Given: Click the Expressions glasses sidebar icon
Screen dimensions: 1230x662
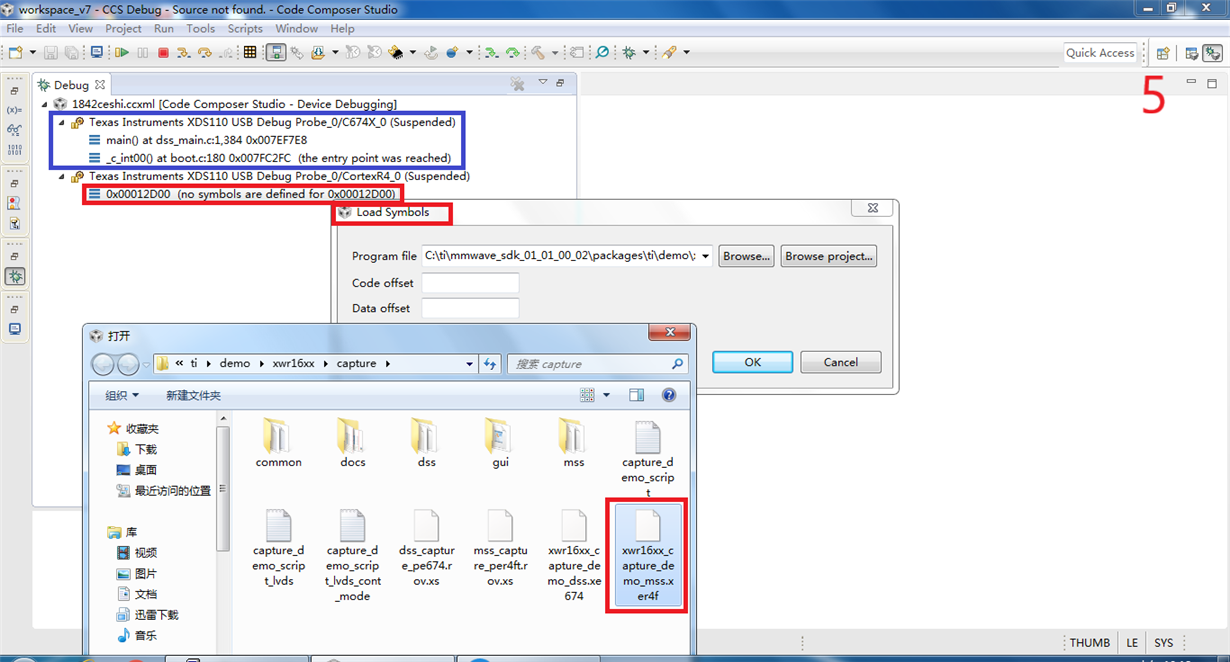Looking at the screenshot, I should tap(14, 130).
